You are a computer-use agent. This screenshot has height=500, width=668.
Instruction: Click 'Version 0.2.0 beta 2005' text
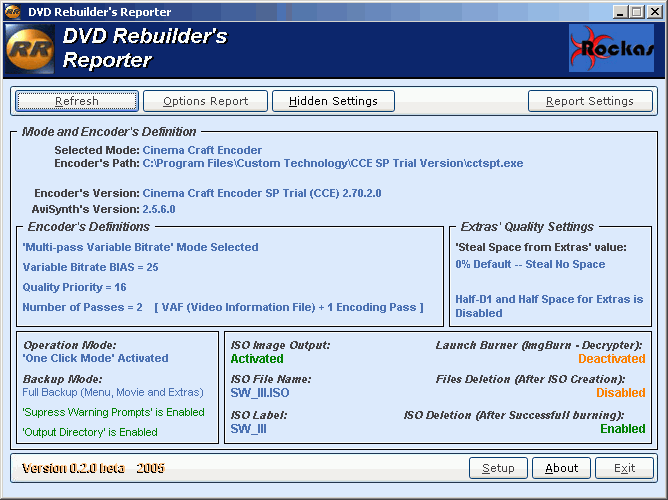coord(93,468)
